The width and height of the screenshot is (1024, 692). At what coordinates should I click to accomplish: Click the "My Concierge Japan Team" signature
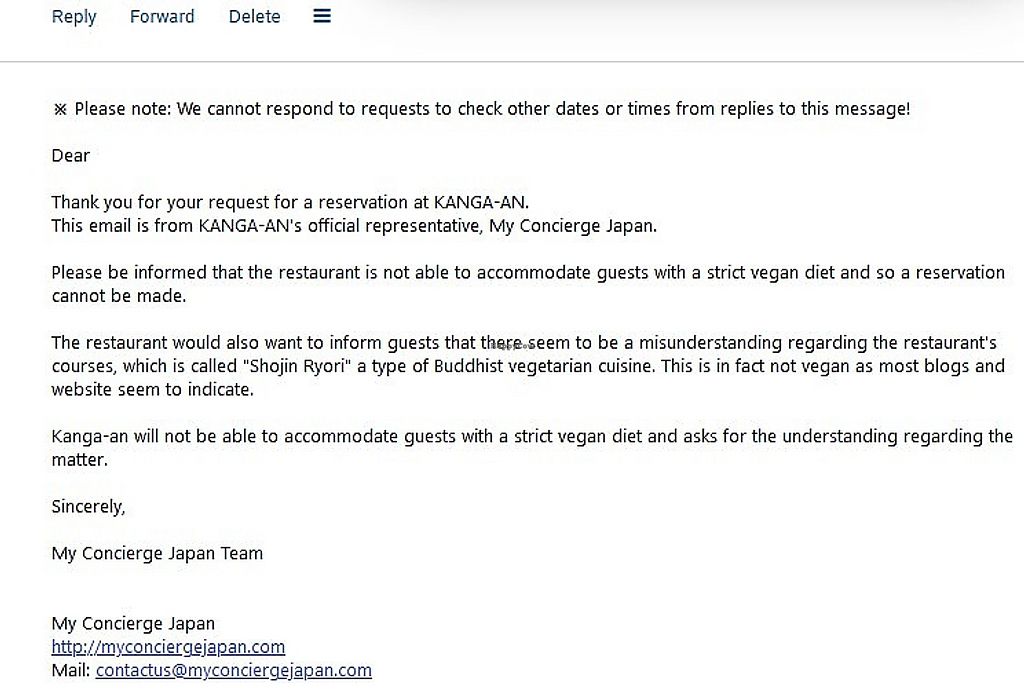[x=157, y=553]
